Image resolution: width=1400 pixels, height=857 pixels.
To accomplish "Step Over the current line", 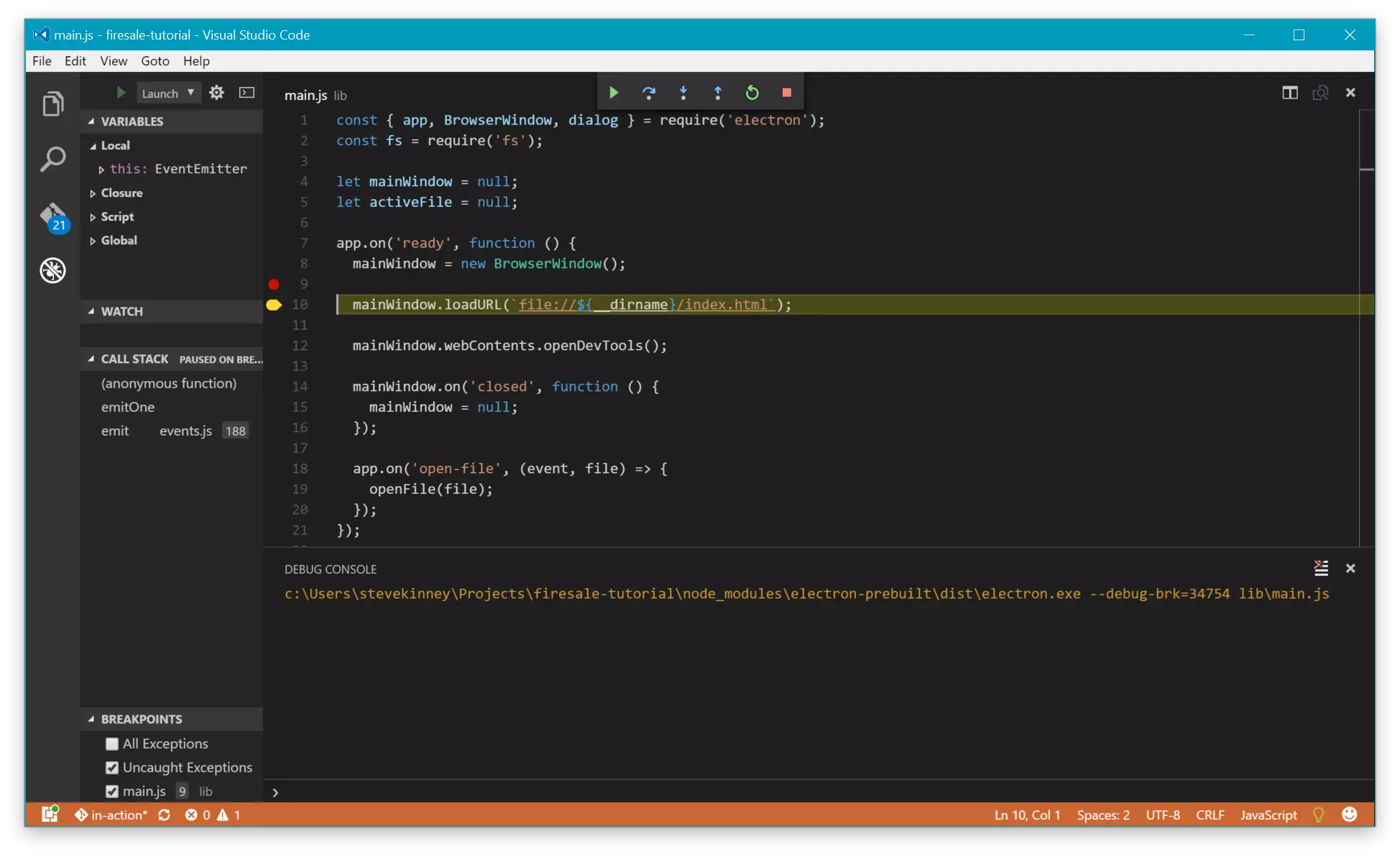I will tap(649, 92).
